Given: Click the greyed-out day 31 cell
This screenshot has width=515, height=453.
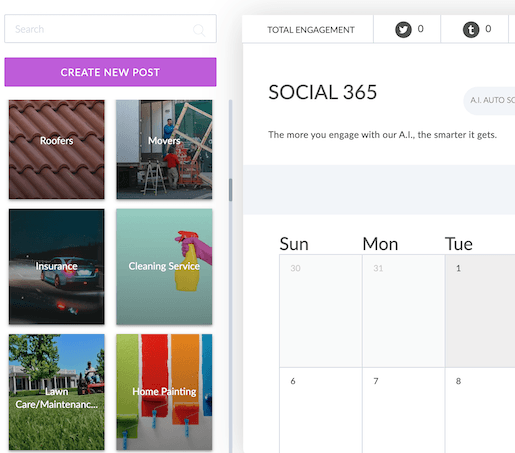Looking at the screenshot, I should (404, 311).
